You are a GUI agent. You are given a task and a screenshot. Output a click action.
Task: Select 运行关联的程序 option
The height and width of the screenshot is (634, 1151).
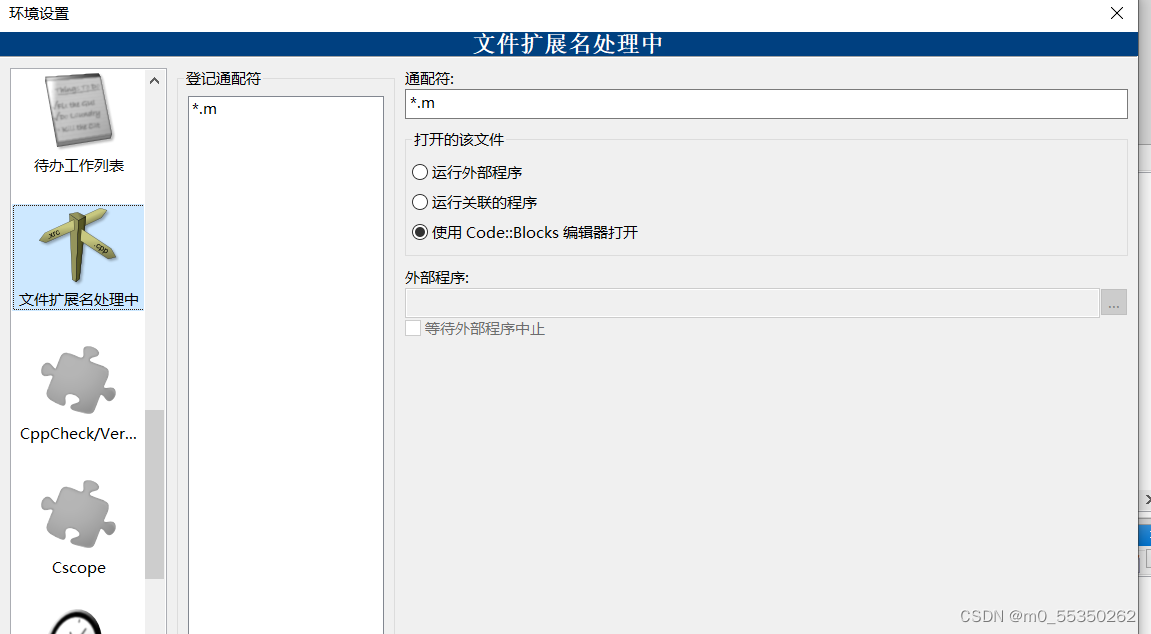(x=419, y=202)
